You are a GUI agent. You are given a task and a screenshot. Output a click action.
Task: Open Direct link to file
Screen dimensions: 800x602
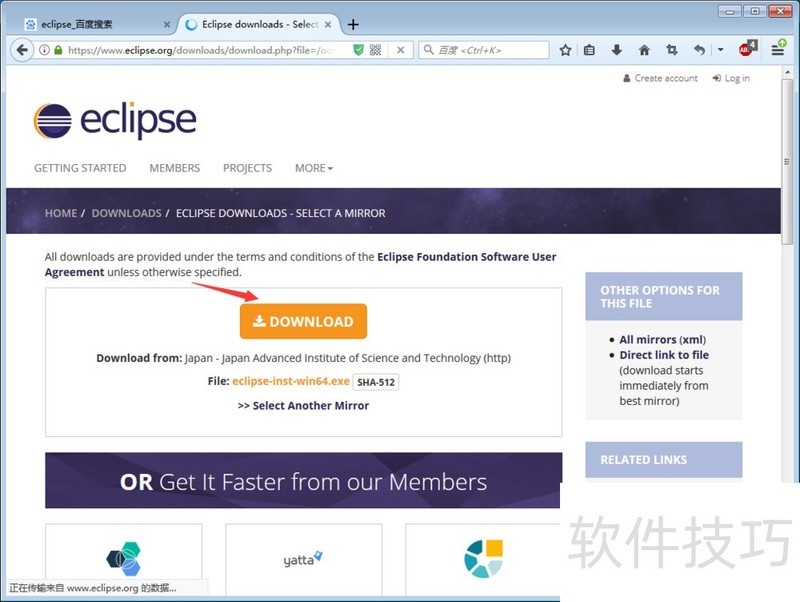click(664, 355)
